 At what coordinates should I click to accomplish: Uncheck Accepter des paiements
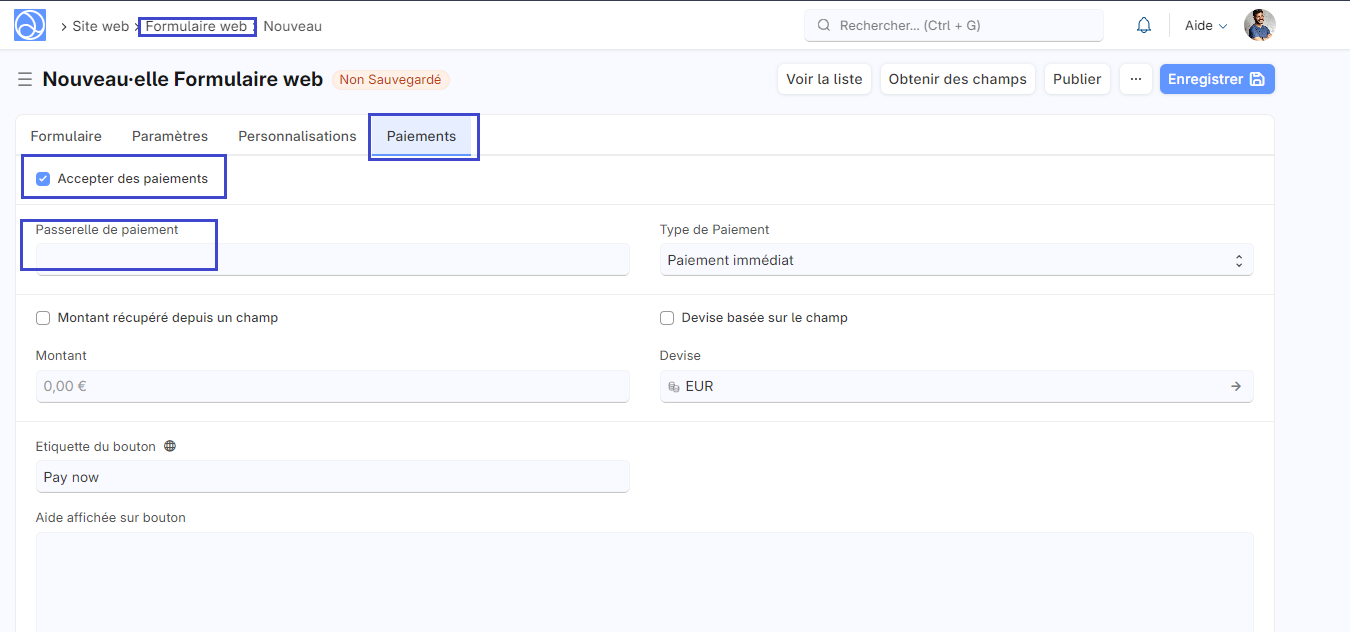(x=43, y=179)
